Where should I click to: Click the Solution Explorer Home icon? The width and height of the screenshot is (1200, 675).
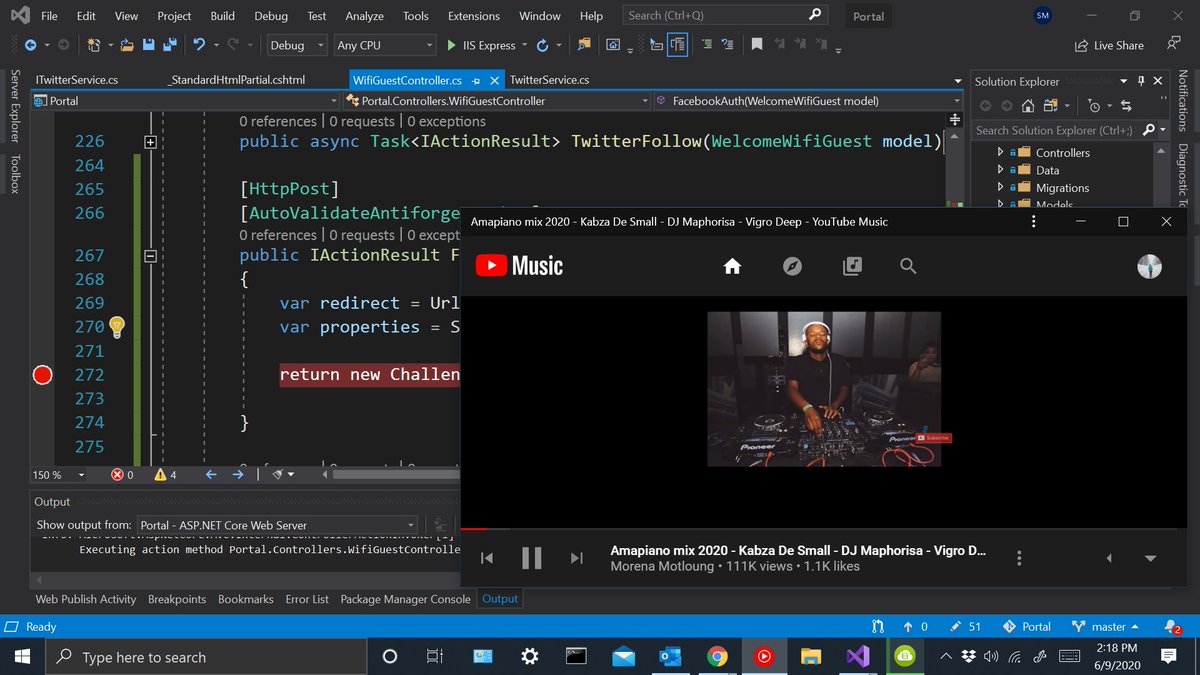point(1028,106)
